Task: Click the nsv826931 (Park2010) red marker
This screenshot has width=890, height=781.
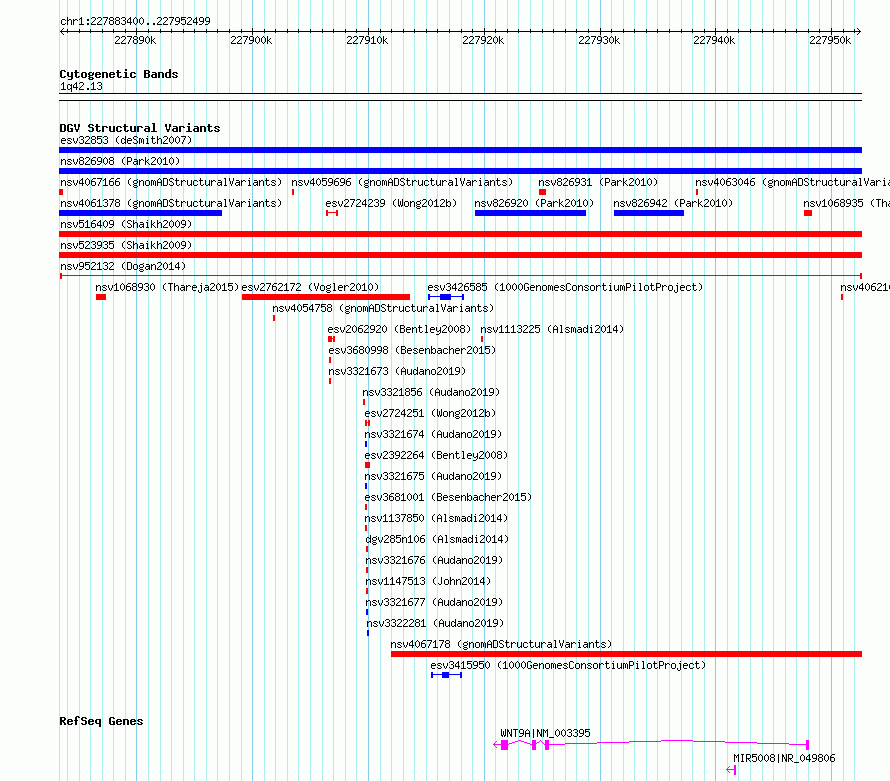Action: coord(543,192)
